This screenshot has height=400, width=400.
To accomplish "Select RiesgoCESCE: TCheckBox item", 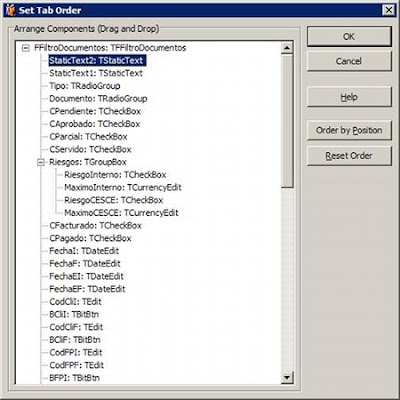I will point(114,200).
